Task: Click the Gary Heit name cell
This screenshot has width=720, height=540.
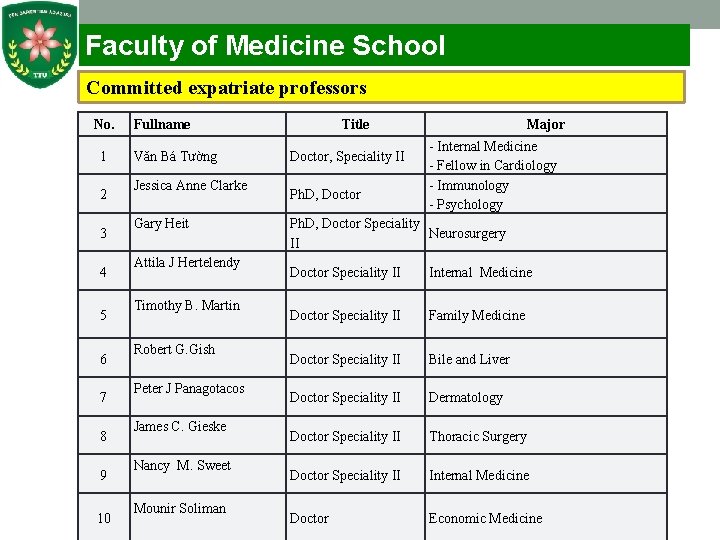Action: (161, 223)
